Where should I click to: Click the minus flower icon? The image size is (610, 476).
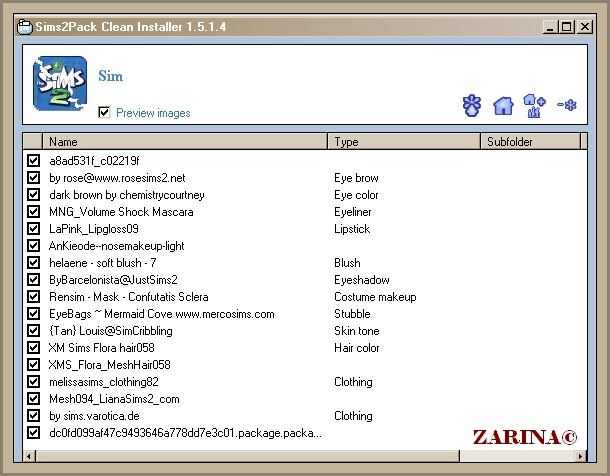(x=566, y=105)
